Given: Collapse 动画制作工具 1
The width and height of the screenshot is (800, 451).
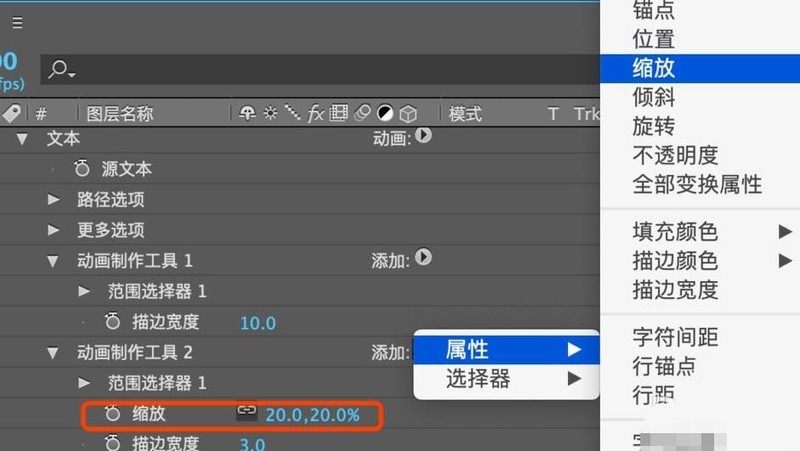Looking at the screenshot, I should click(x=53, y=261).
